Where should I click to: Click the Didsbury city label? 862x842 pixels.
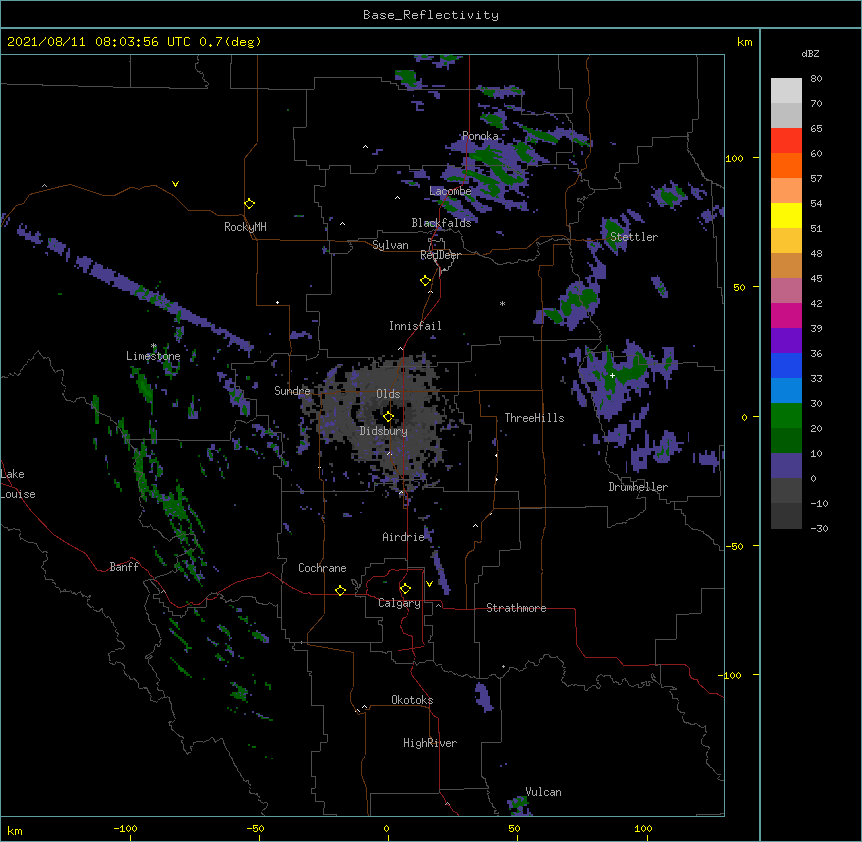tap(384, 431)
